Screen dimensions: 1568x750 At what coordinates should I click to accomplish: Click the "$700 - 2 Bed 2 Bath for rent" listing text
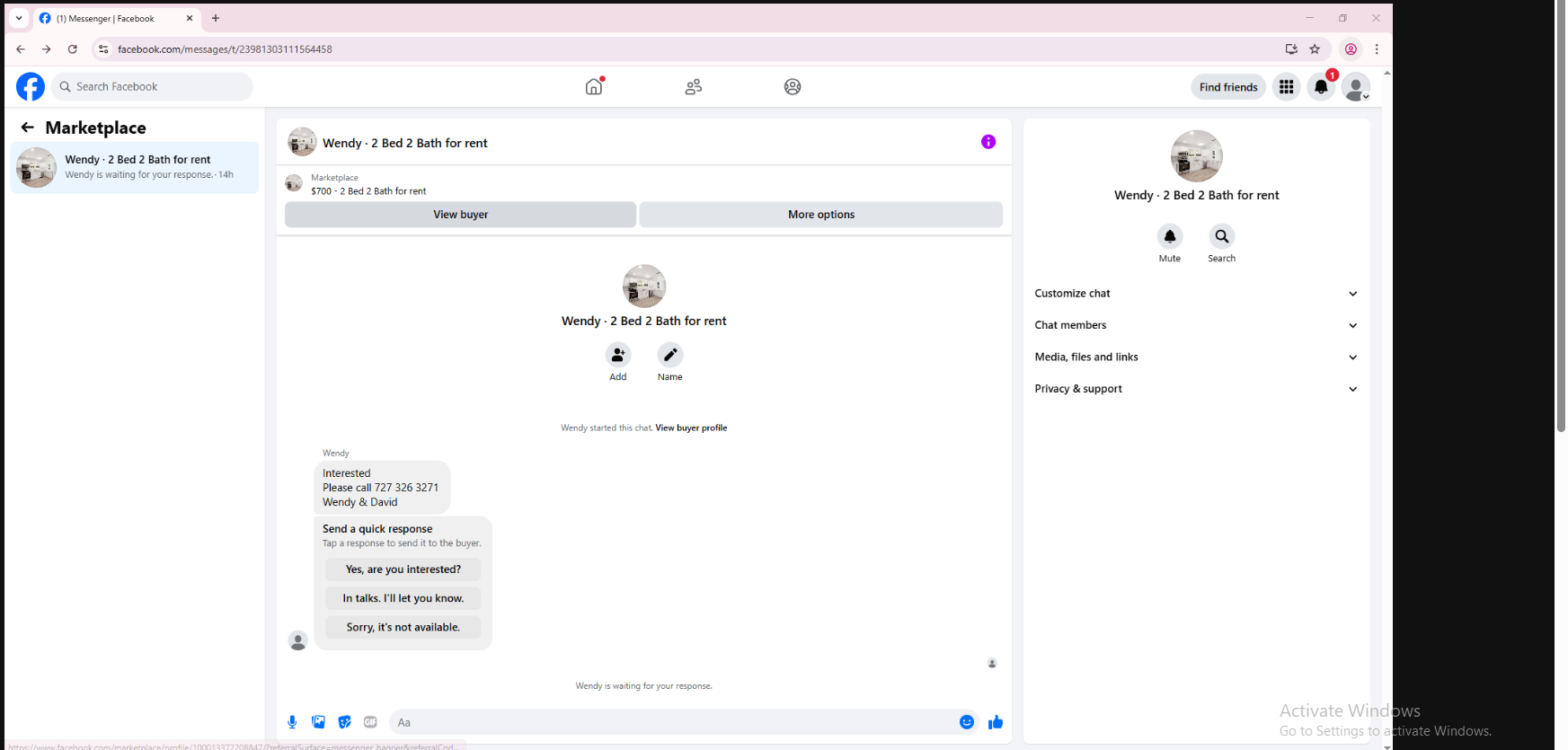tap(368, 191)
